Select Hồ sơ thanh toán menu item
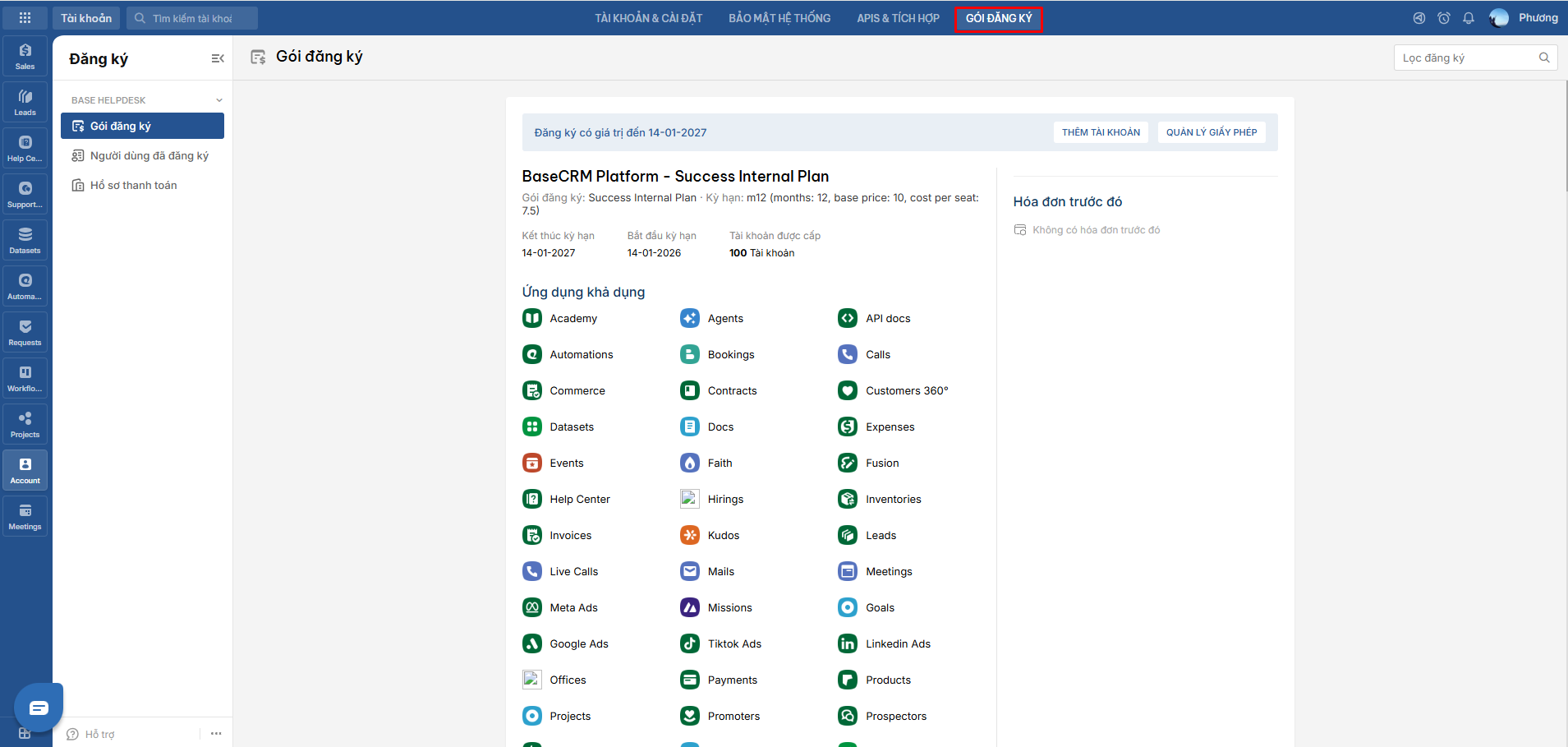 pos(142,185)
